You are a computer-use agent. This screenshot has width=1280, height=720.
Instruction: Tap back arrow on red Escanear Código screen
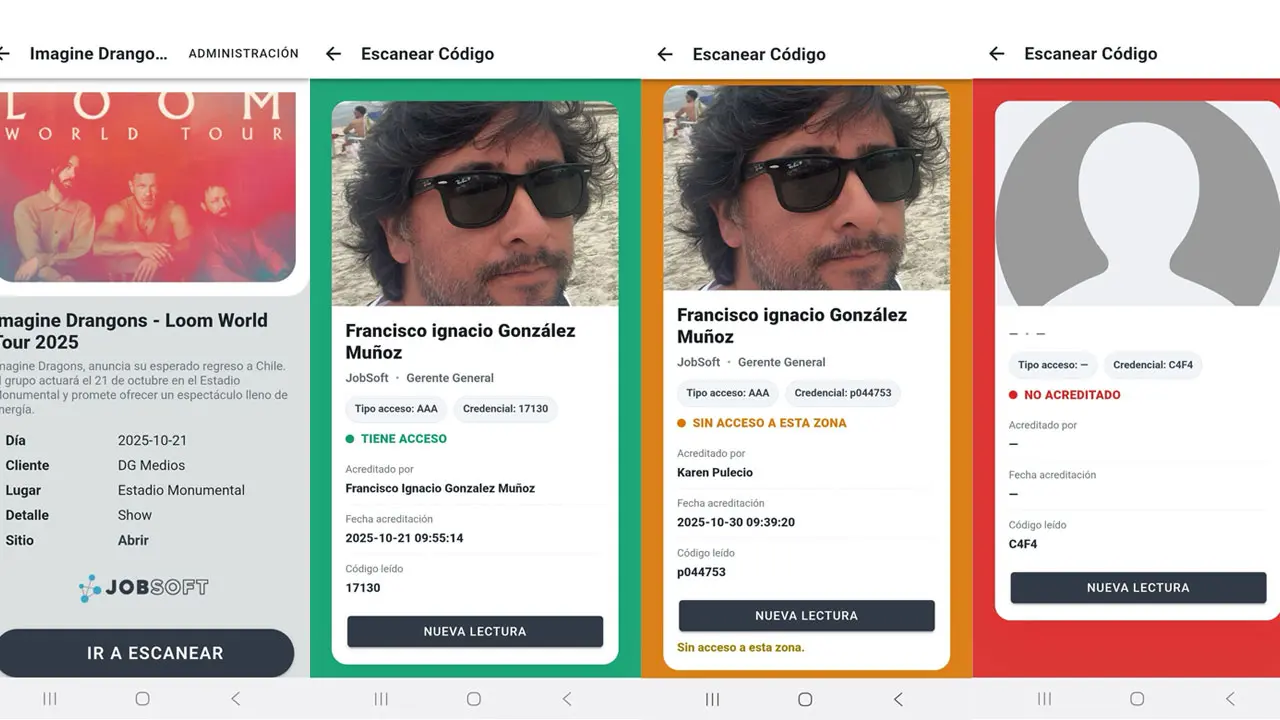pyautogui.click(x=997, y=54)
